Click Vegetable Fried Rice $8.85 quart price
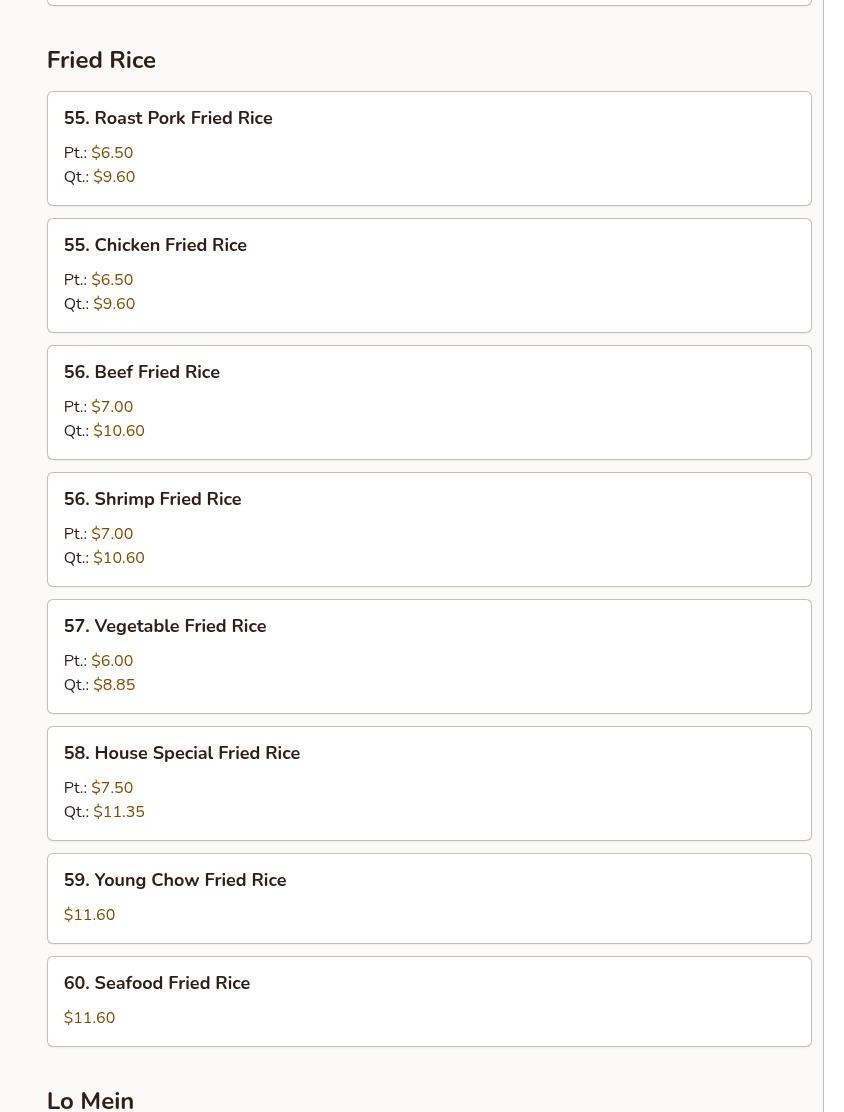844x1112 pixels. 114,685
